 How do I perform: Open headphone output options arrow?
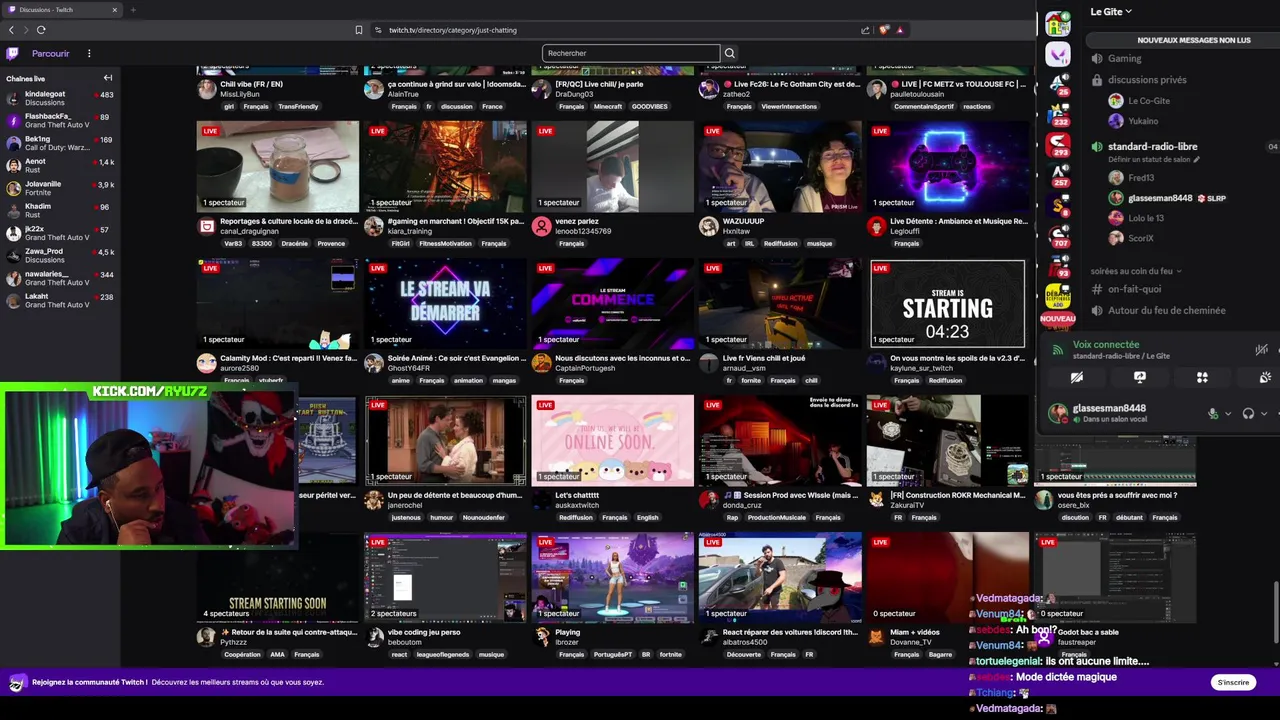1263,413
